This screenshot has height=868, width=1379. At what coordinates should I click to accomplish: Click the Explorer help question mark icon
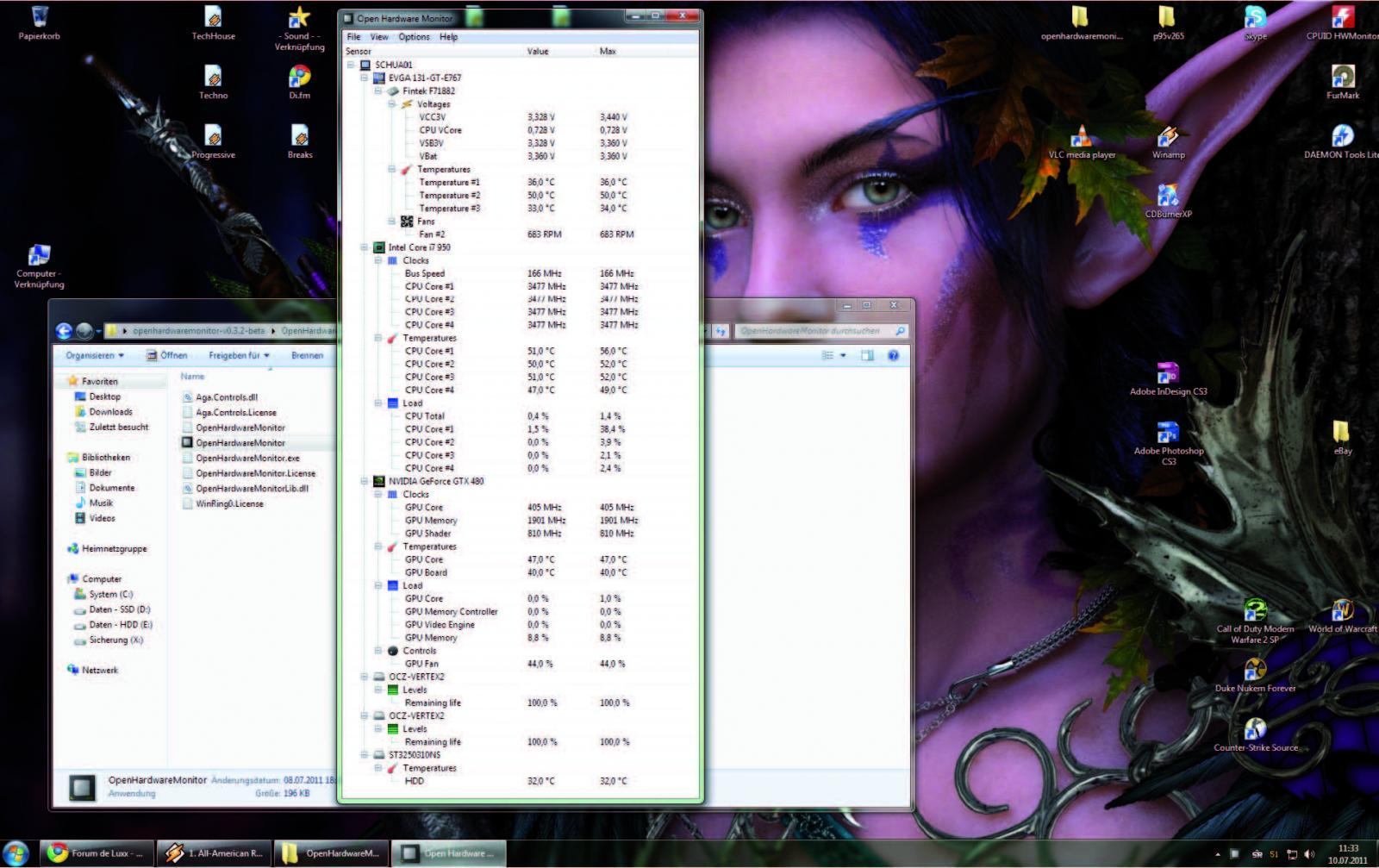893,355
